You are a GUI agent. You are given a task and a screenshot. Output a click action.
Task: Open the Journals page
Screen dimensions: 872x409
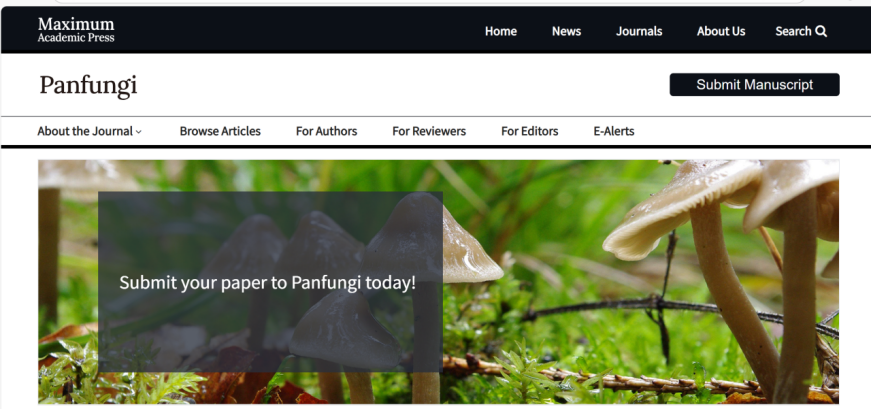[x=639, y=31]
